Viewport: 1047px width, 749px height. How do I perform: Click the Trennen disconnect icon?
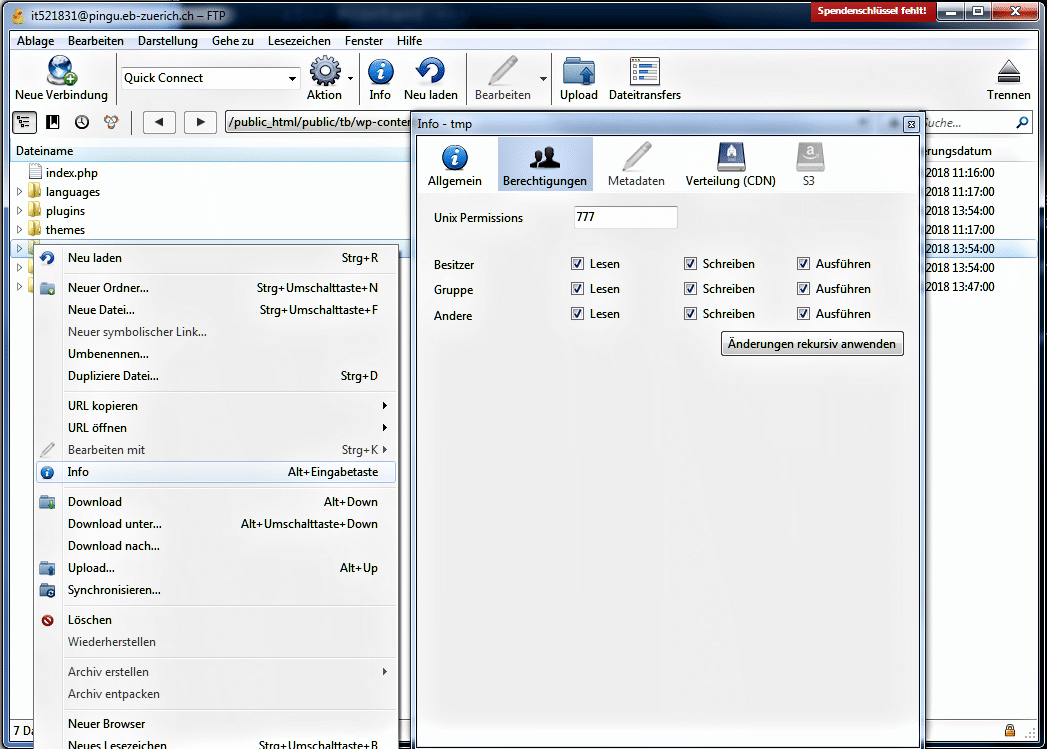click(x=1008, y=77)
